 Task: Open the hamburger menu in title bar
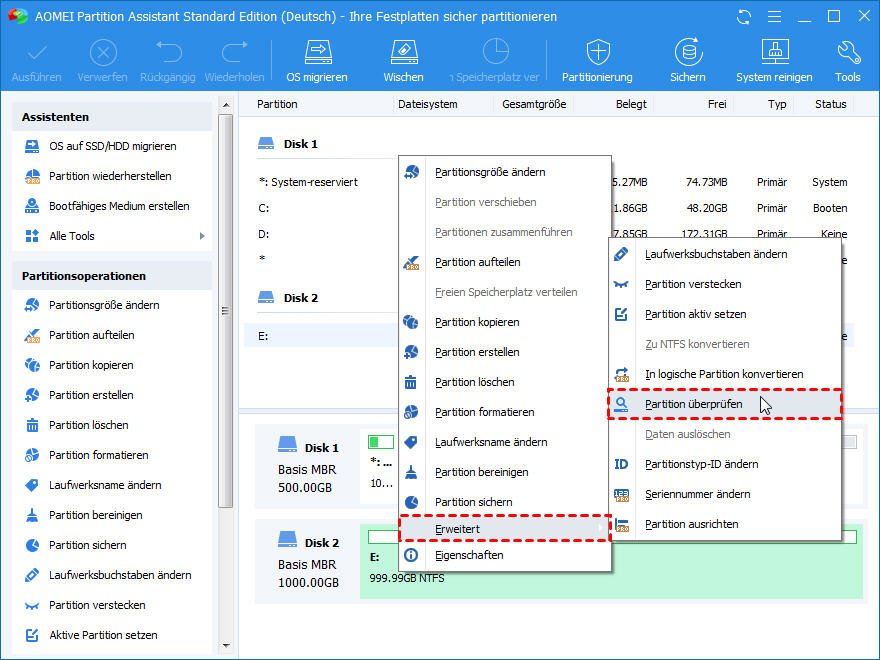coord(774,17)
